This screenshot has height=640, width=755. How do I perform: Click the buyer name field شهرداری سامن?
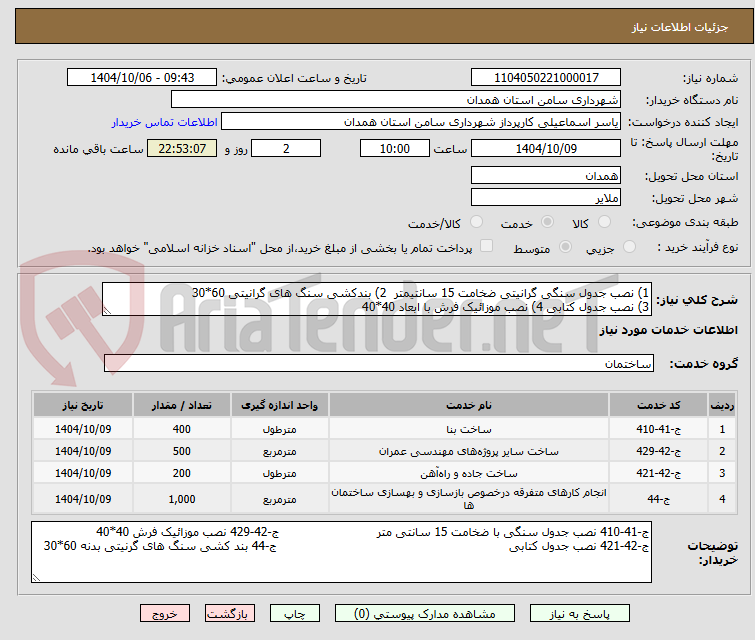[x=396, y=100]
